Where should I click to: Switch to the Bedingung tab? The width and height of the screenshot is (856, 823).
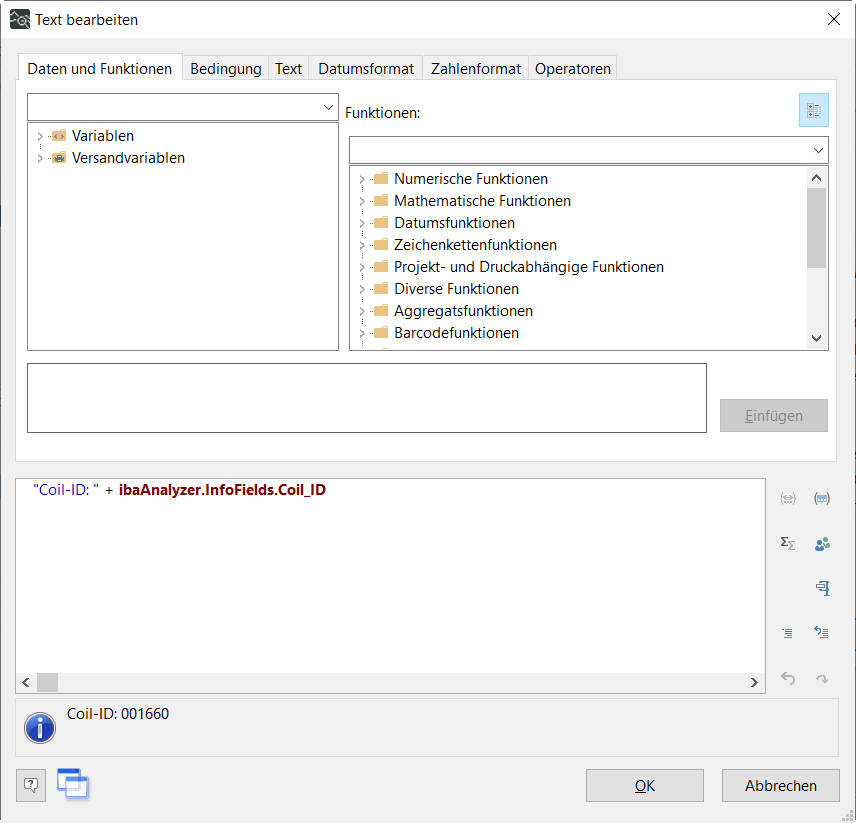pyautogui.click(x=225, y=68)
